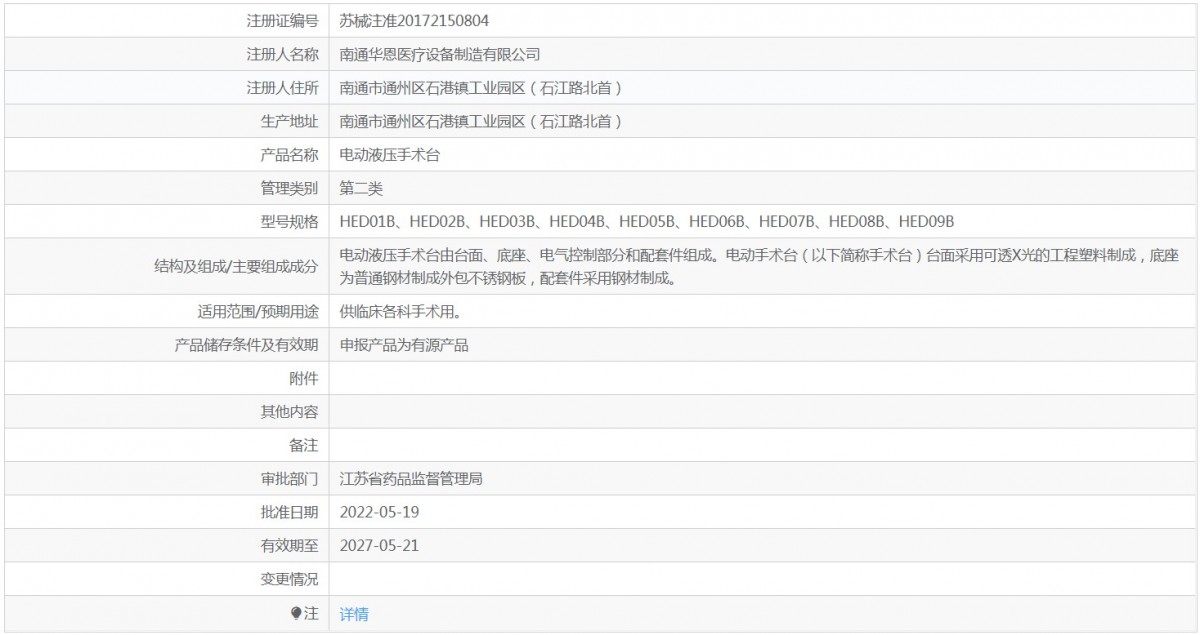The height and width of the screenshot is (635, 1200).
Task: Select management class 第二类
Action: pos(362,188)
